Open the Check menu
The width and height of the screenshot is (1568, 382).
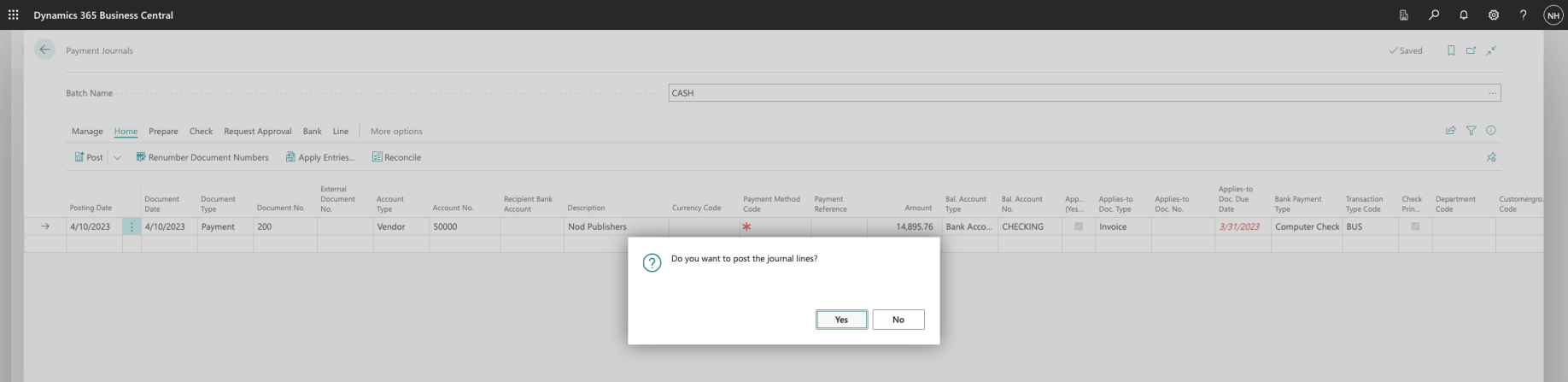click(x=201, y=132)
